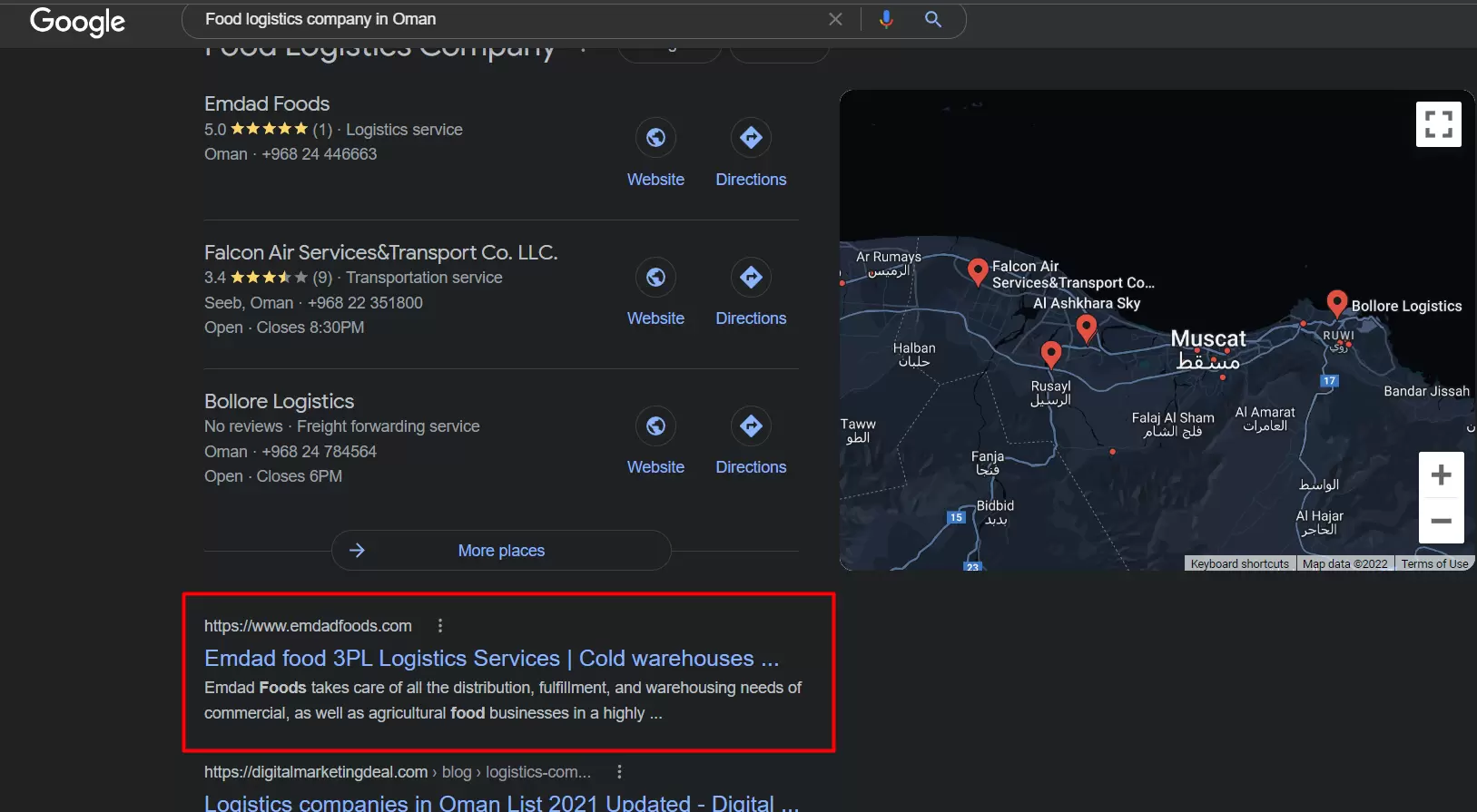Open Emdad food 3PL Logistics link
Image resolution: width=1477 pixels, height=812 pixels.
tap(491, 659)
